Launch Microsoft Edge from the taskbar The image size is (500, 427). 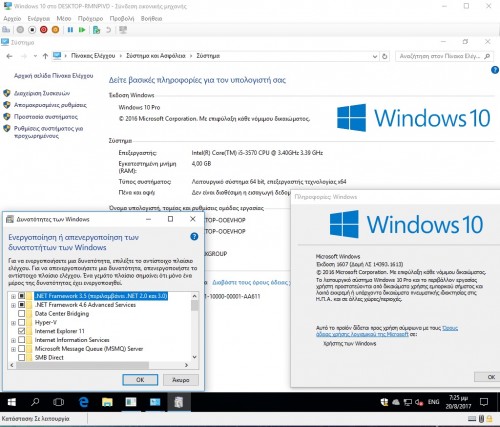[x=83, y=402]
